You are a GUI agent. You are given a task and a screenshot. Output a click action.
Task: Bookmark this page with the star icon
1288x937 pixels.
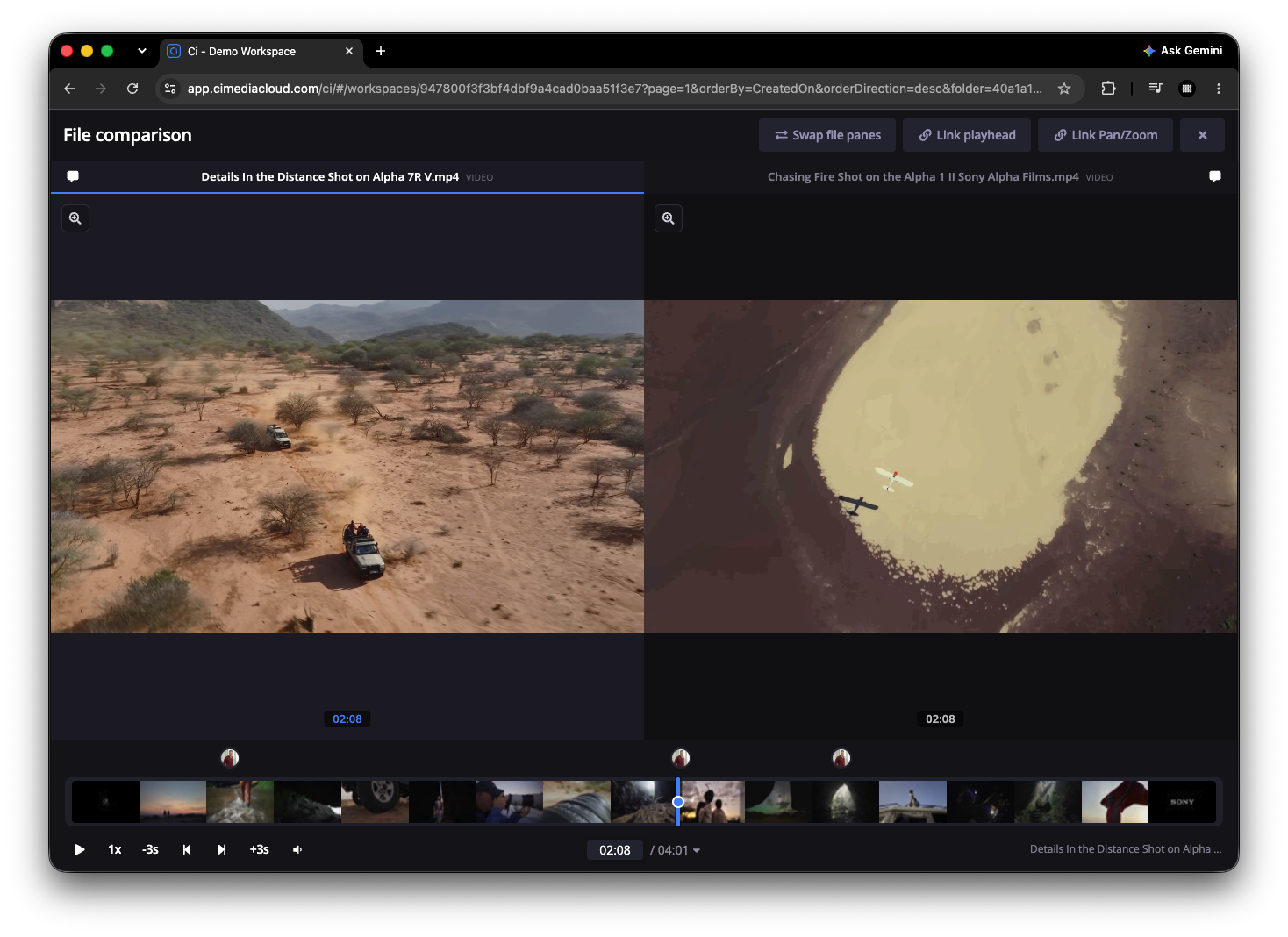tap(1064, 89)
